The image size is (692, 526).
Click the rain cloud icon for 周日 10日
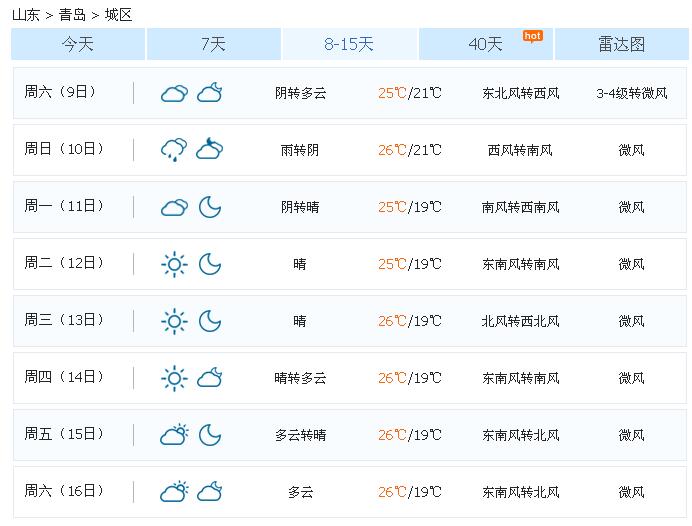click(x=174, y=150)
